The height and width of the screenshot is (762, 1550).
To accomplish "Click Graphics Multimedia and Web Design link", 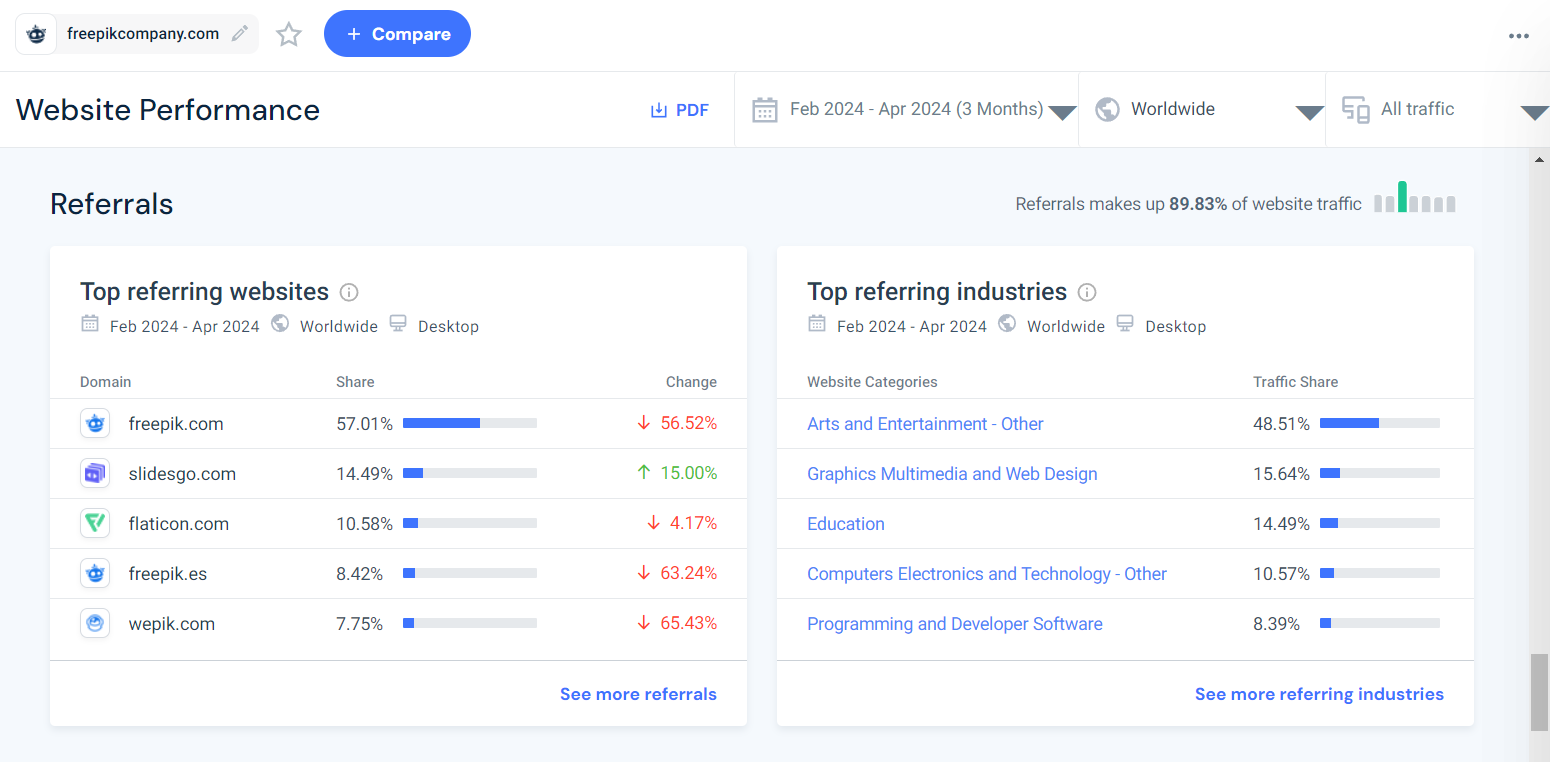I will [x=952, y=474].
